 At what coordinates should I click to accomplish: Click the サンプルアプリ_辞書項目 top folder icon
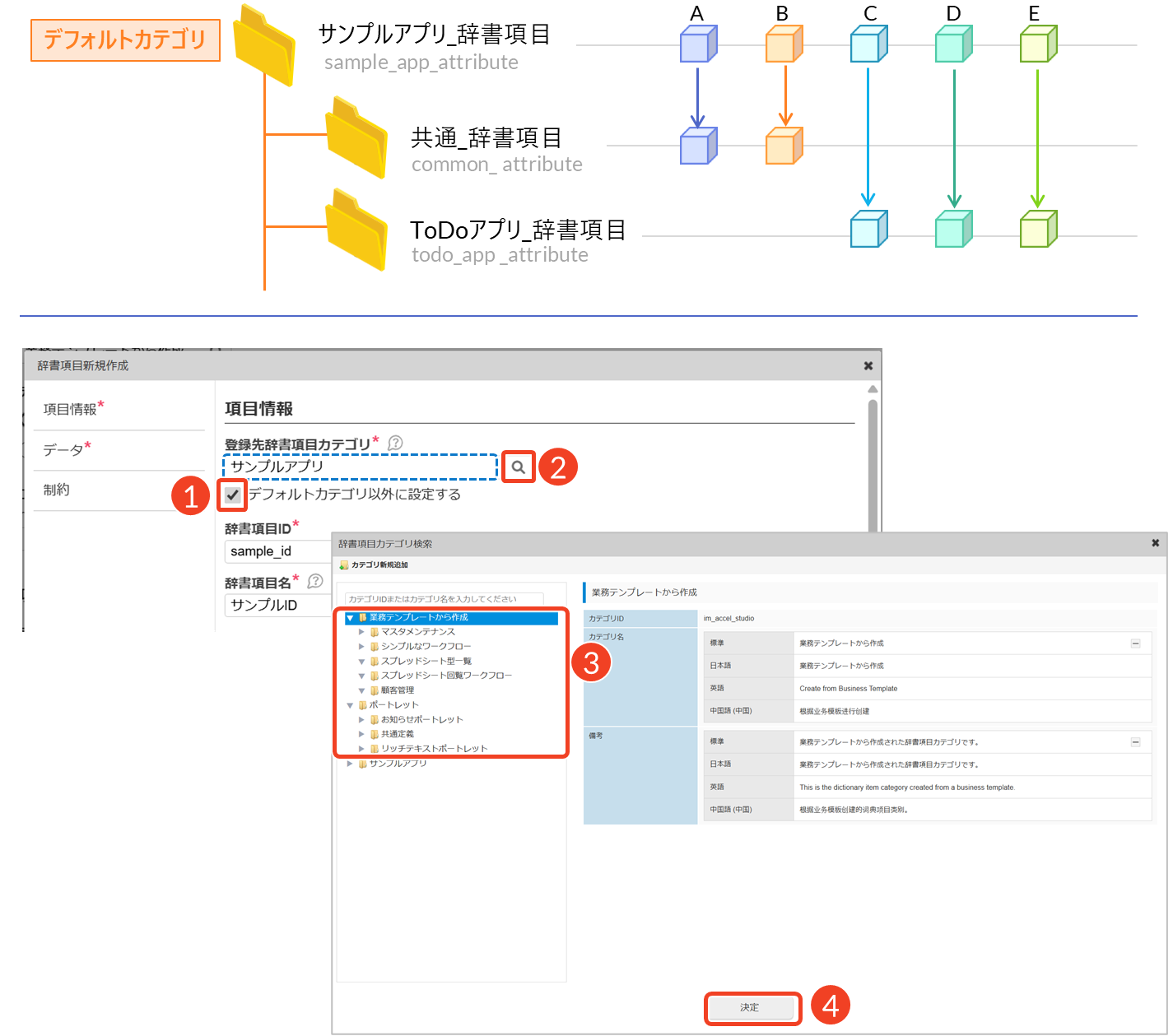point(263,45)
